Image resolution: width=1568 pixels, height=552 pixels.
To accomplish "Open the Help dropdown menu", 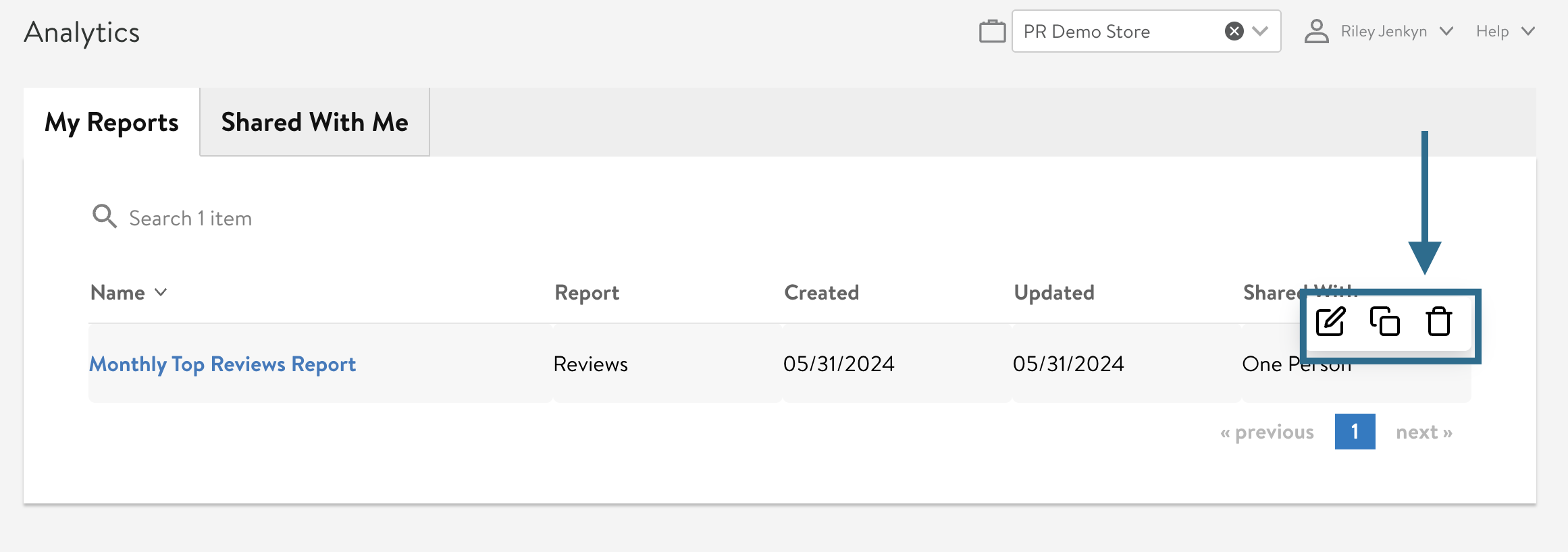I will (x=1505, y=32).
